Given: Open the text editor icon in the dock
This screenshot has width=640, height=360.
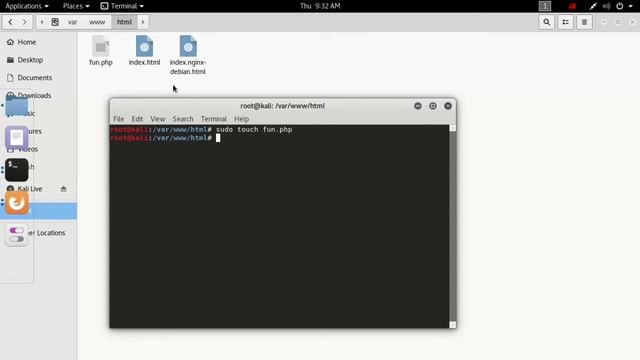Looking at the screenshot, I should (17, 138).
